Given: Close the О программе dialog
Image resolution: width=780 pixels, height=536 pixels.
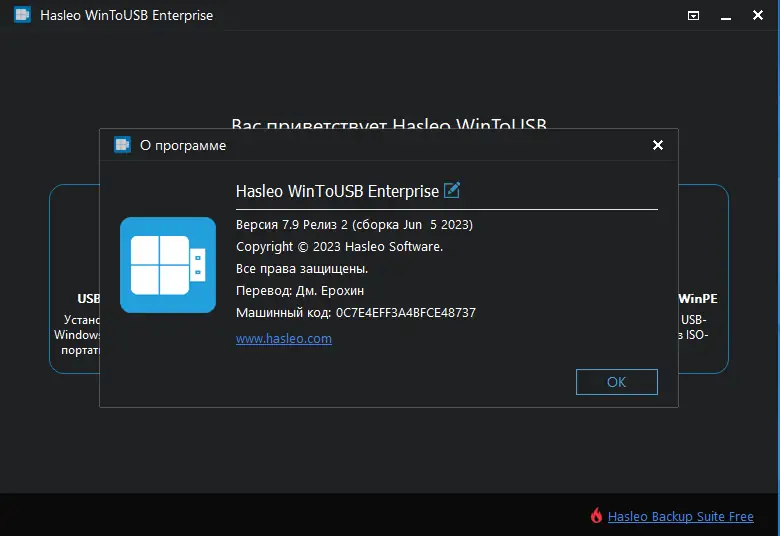Looking at the screenshot, I should pyautogui.click(x=658, y=145).
